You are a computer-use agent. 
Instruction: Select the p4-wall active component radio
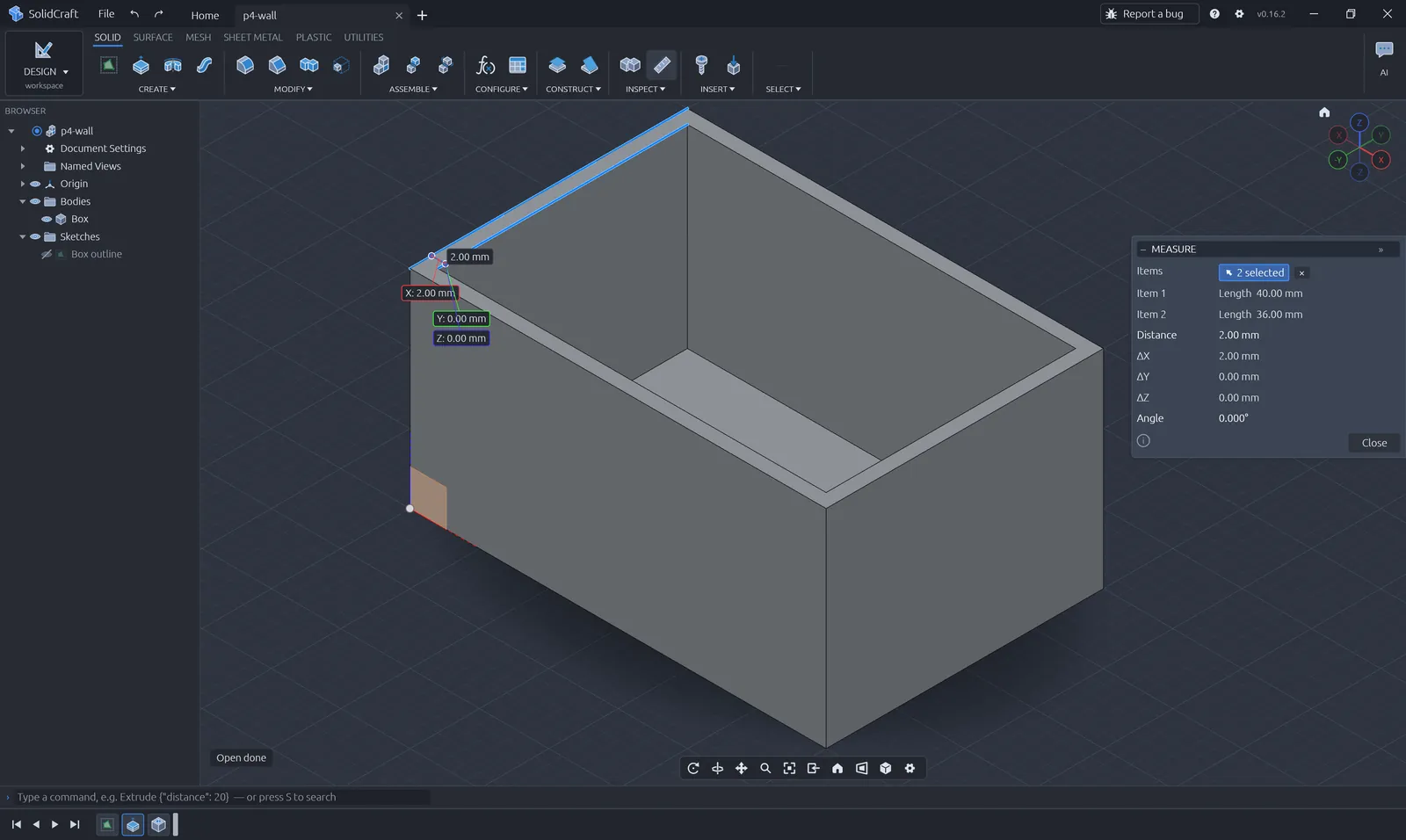pos(37,131)
